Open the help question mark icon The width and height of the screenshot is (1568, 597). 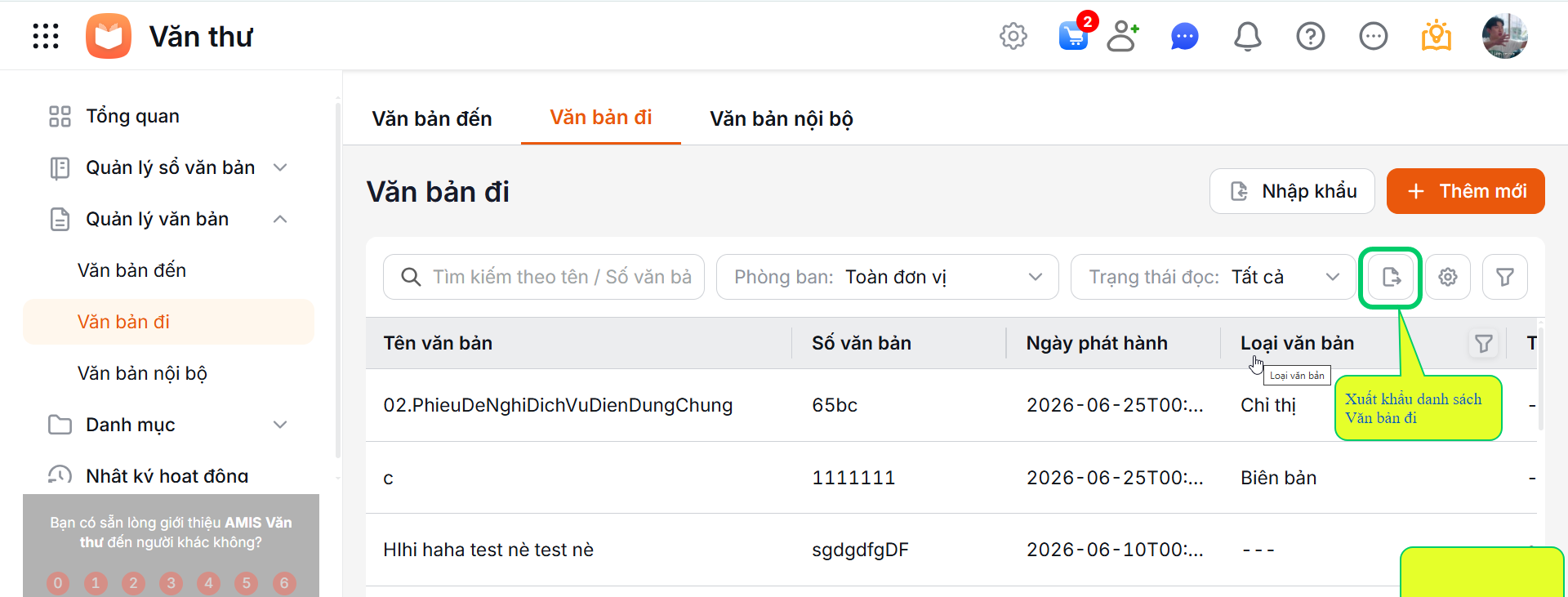tap(1310, 36)
